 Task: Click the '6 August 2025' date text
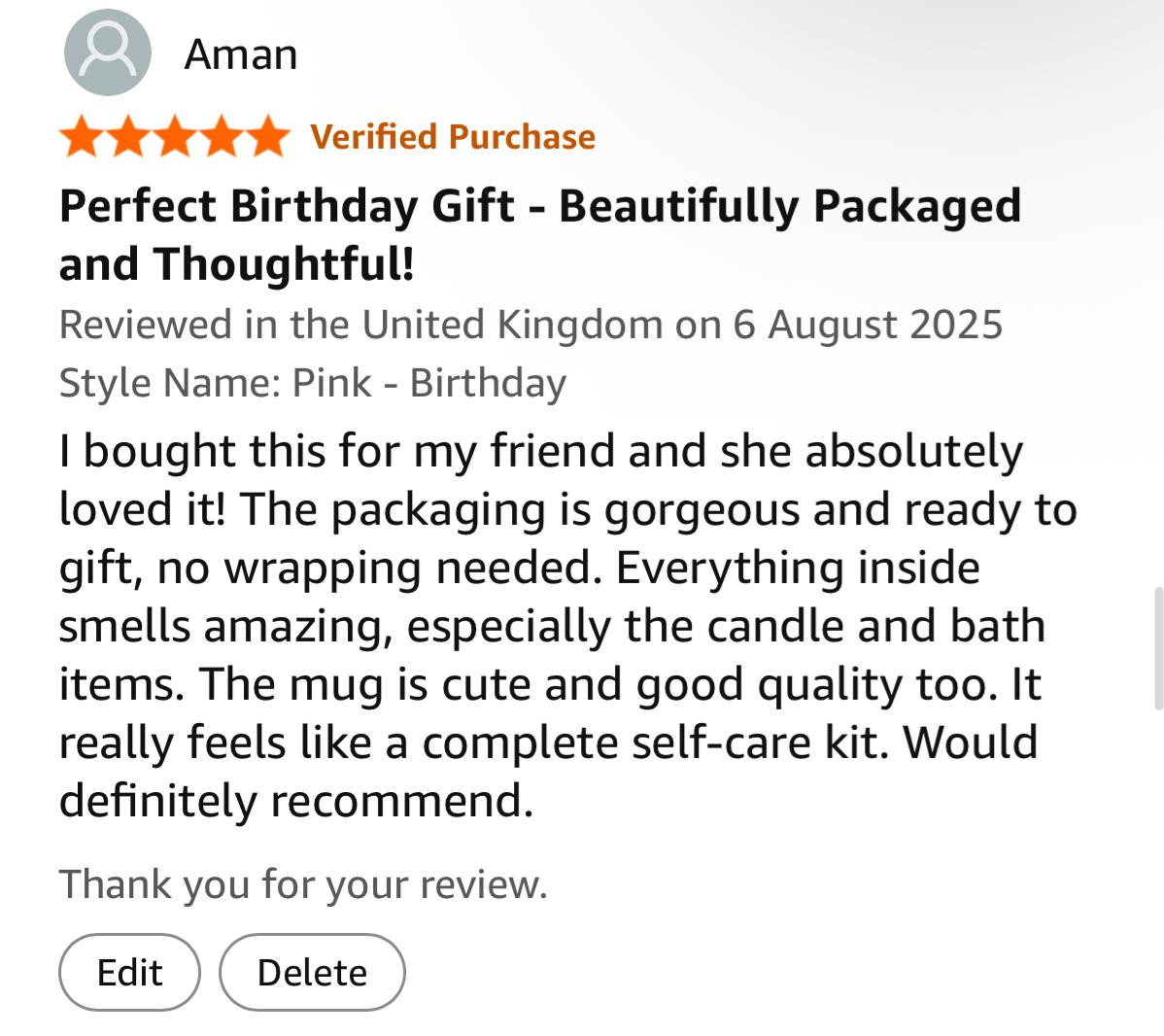coord(867,324)
